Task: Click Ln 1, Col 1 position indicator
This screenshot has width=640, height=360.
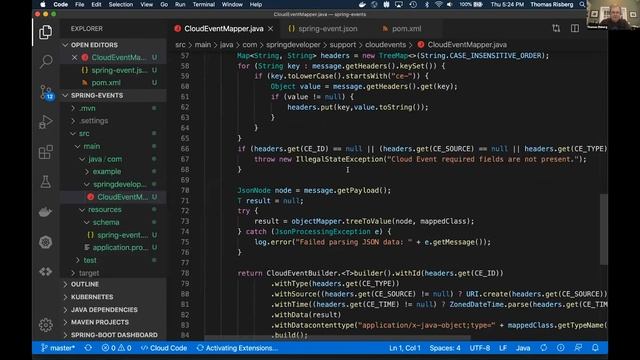Action: (404, 348)
